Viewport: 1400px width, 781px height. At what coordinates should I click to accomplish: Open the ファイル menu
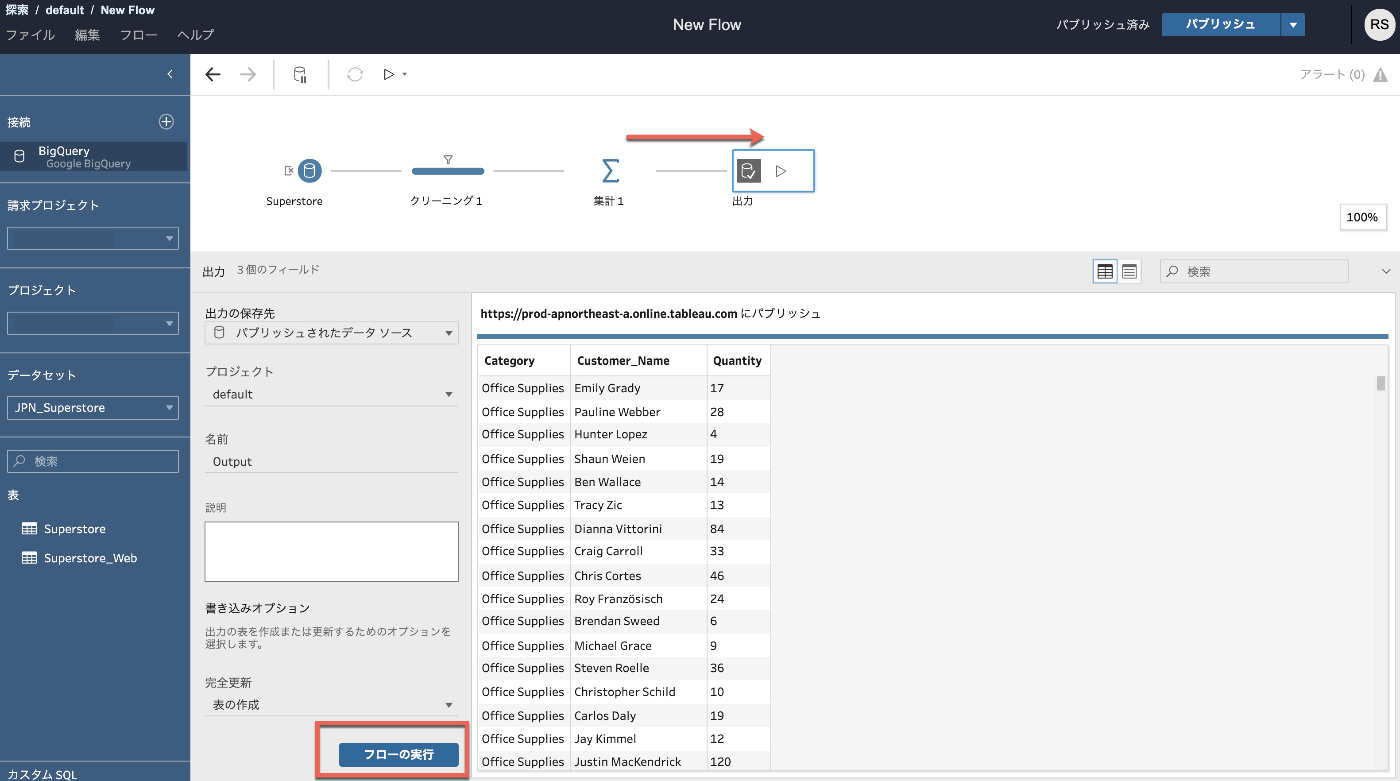(30, 35)
